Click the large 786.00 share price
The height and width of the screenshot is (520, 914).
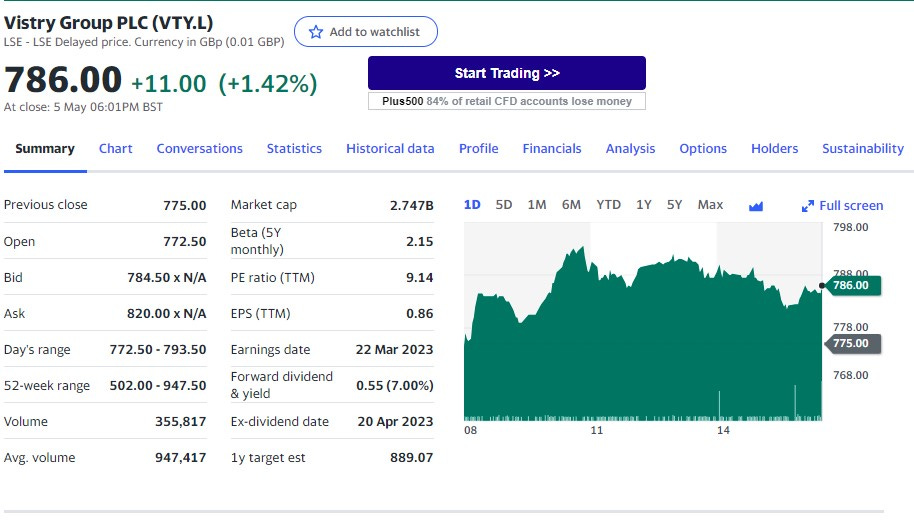[x=63, y=80]
